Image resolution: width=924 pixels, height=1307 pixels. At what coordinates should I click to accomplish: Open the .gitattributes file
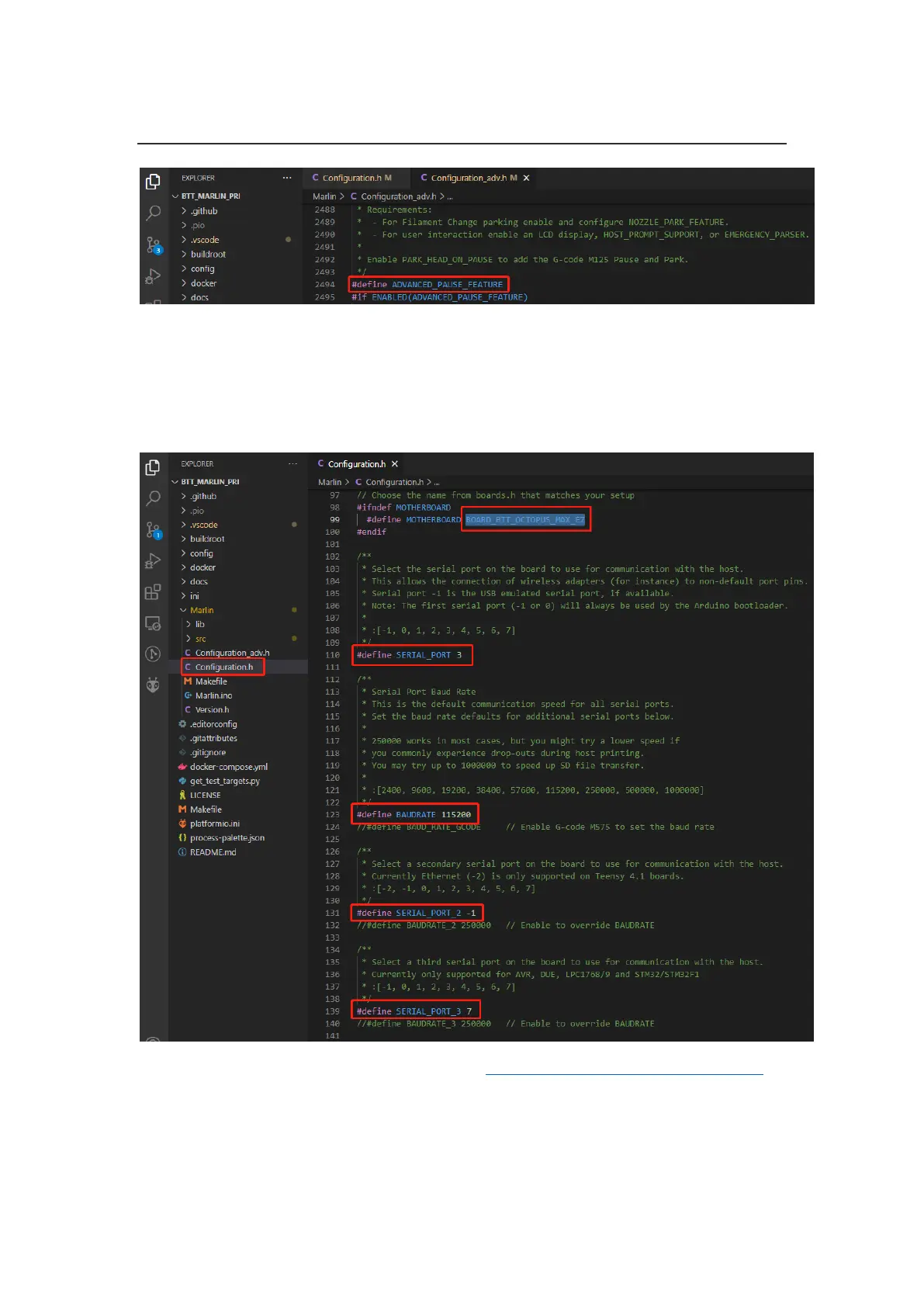coord(213,738)
